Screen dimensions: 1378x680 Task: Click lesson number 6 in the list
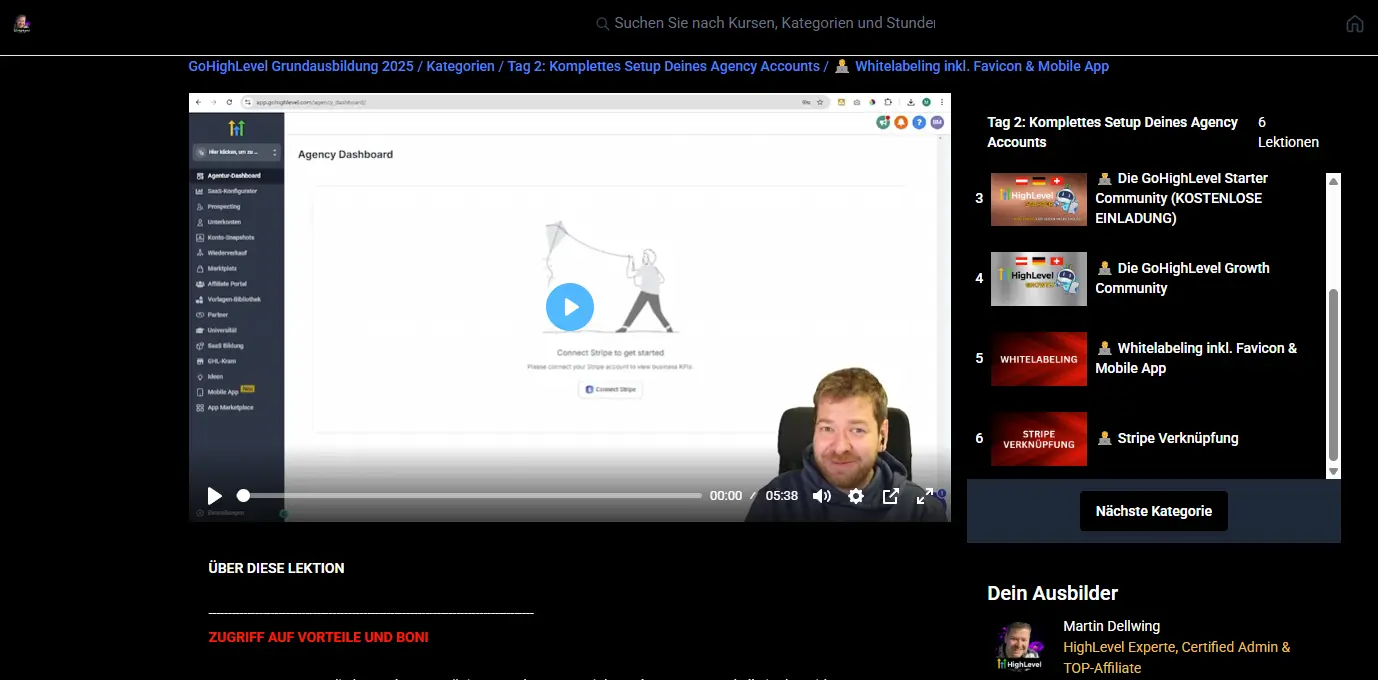tap(979, 438)
